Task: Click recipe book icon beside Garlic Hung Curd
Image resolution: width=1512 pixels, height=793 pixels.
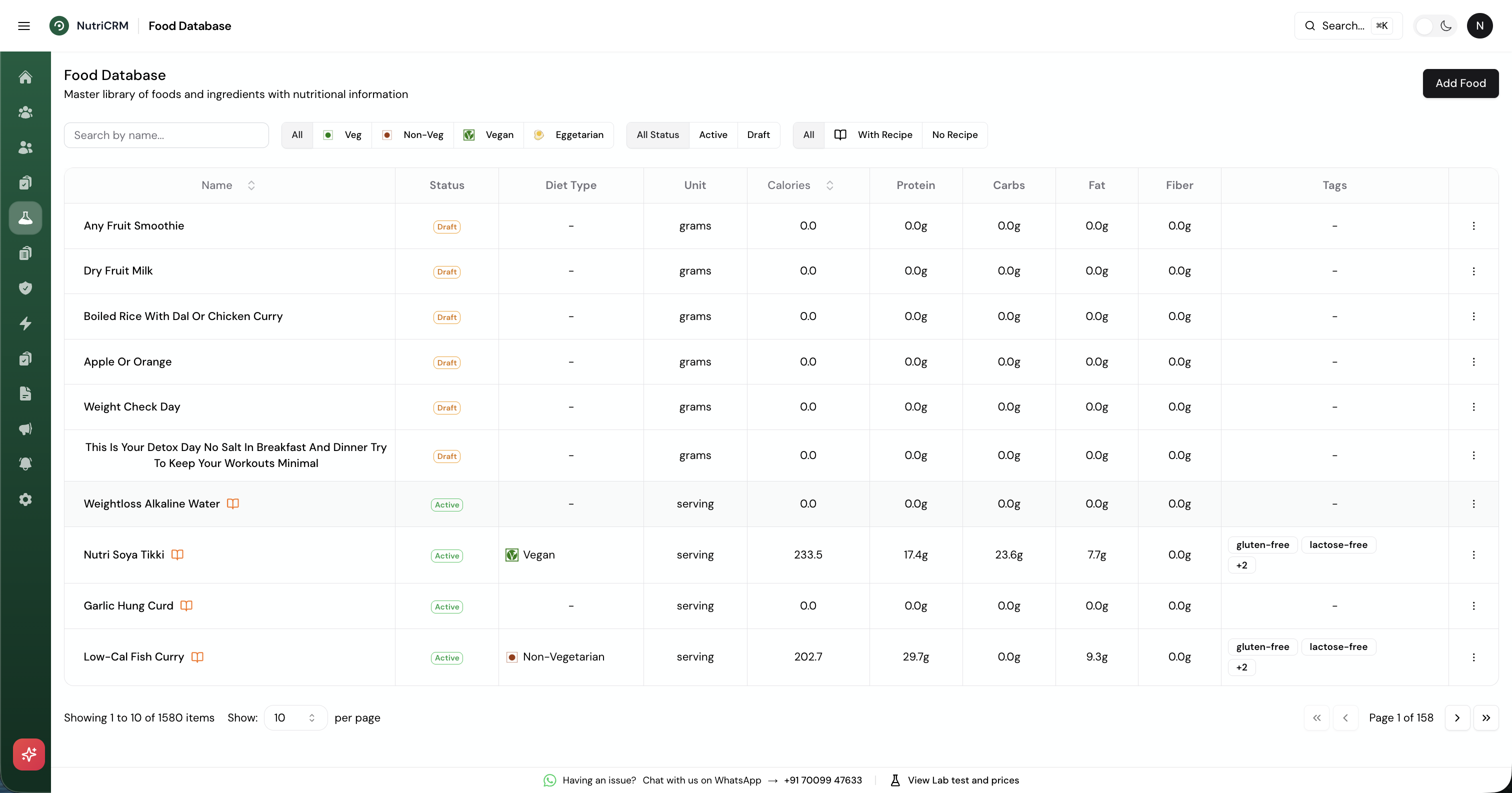Action: coord(186,606)
